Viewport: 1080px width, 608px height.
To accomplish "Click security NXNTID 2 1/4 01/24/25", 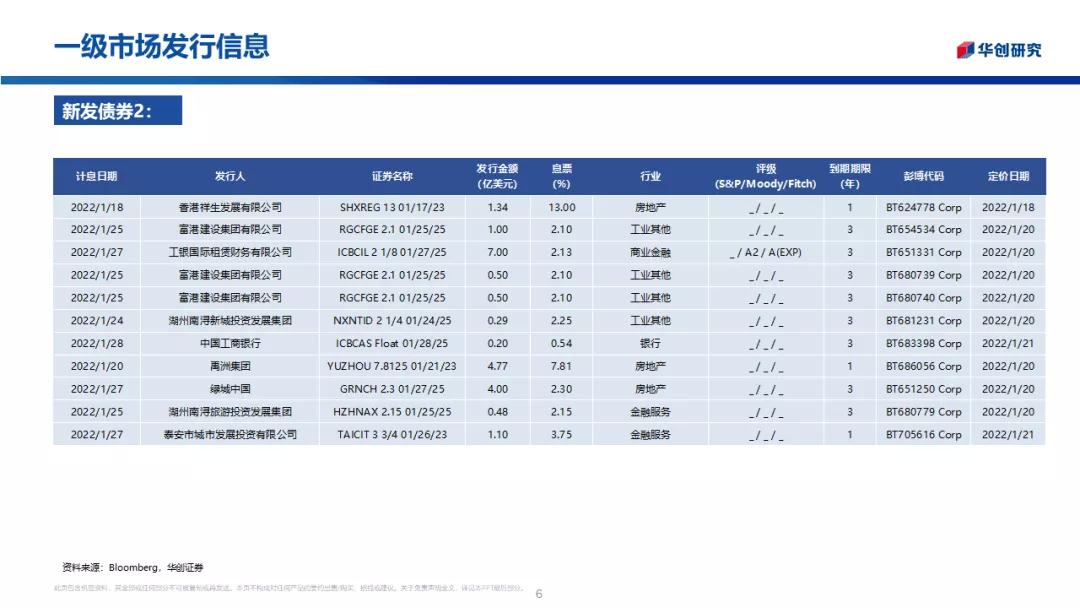I will 392,320.
